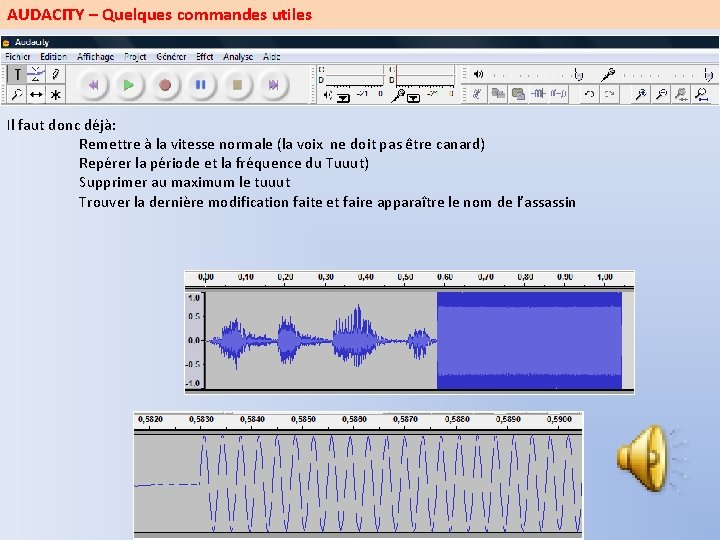
Task: Select the Draw pencil tool
Action: [x=55, y=74]
